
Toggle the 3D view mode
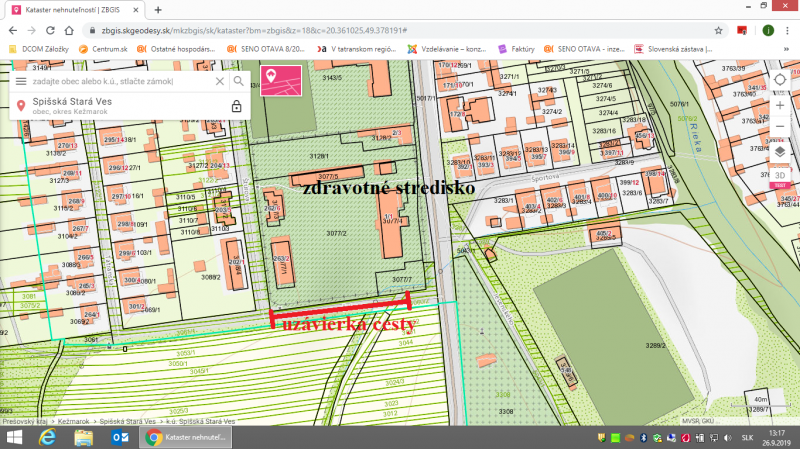pos(780,175)
